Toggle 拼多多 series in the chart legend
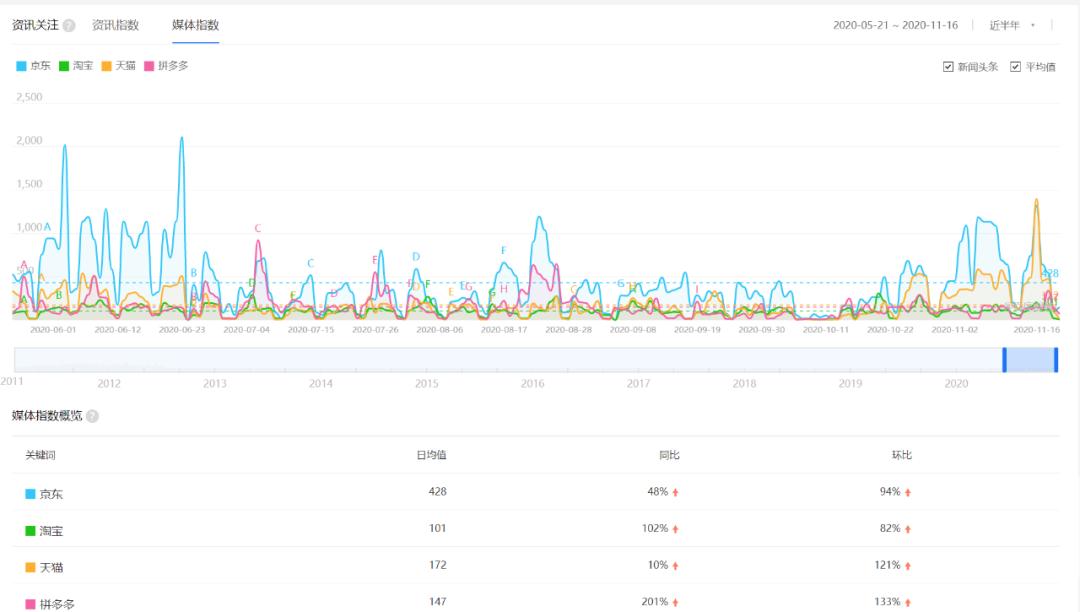 pos(166,65)
